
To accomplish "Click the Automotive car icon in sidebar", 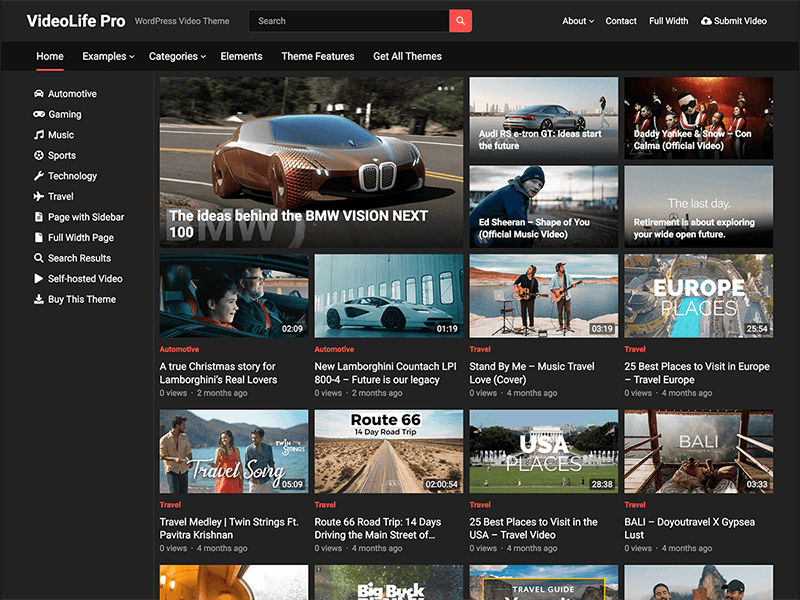I will point(36,93).
